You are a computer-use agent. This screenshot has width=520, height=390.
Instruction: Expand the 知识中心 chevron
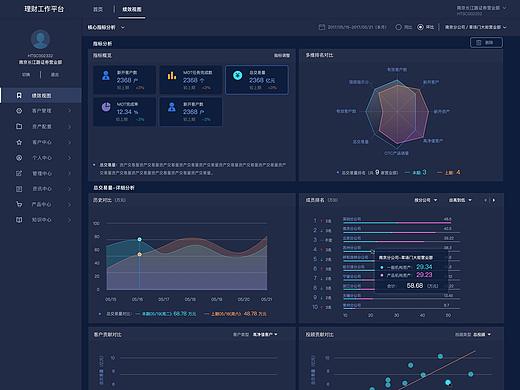click(69, 220)
